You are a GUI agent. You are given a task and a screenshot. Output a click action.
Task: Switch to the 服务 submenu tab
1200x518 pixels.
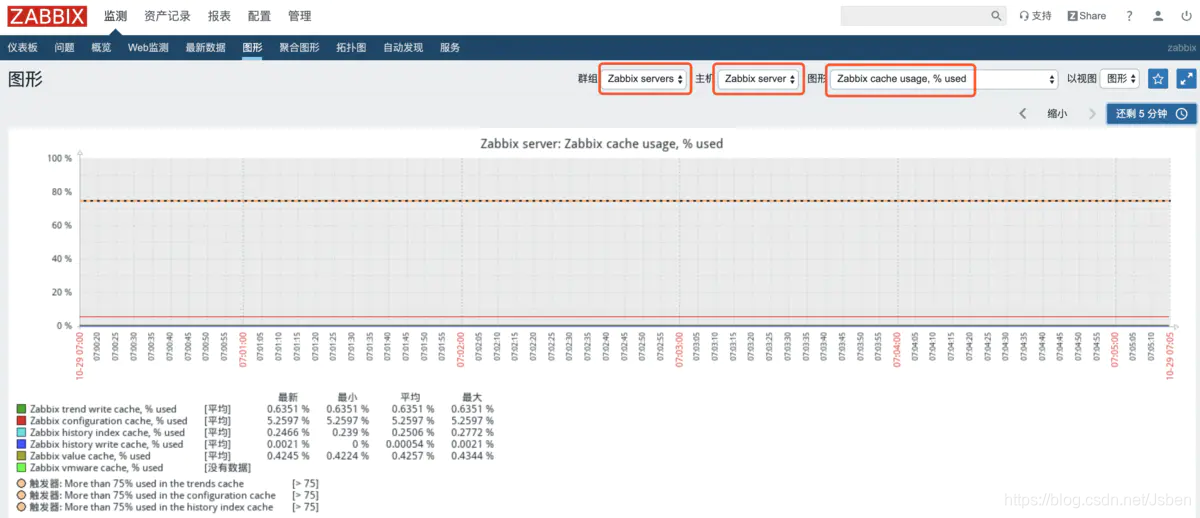pos(450,48)
